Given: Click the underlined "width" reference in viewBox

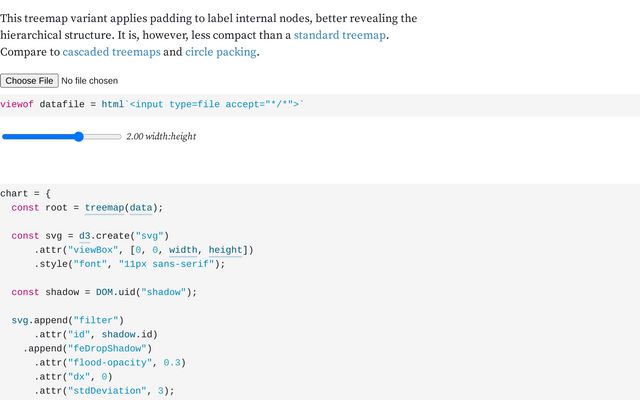Looking at the screenshot, I should [183, 250].
